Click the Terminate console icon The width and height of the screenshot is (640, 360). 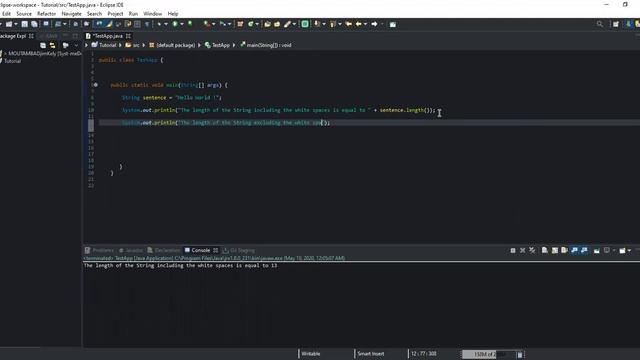coord(513,250)
